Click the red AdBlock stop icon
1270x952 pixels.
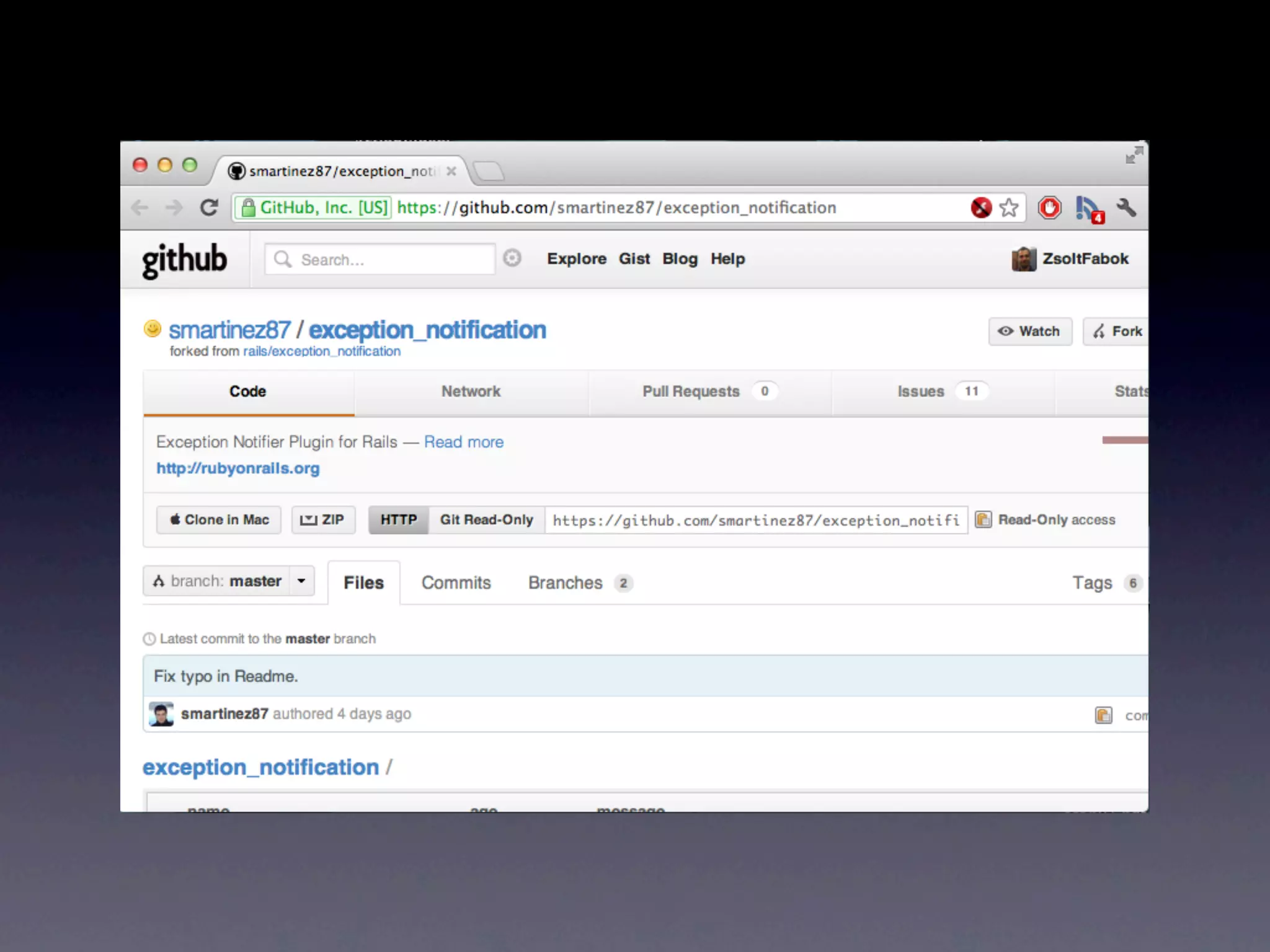point(1049,208)
